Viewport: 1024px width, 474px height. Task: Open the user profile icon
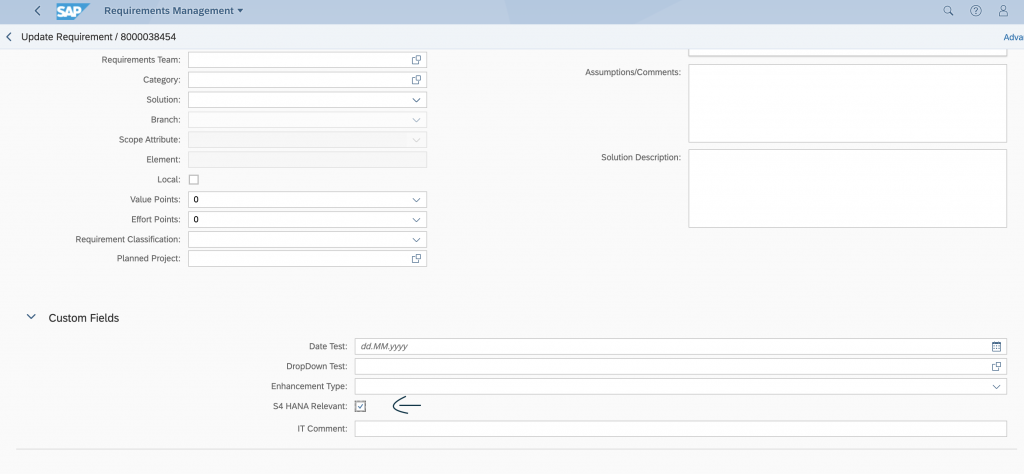coord(1003,10)
